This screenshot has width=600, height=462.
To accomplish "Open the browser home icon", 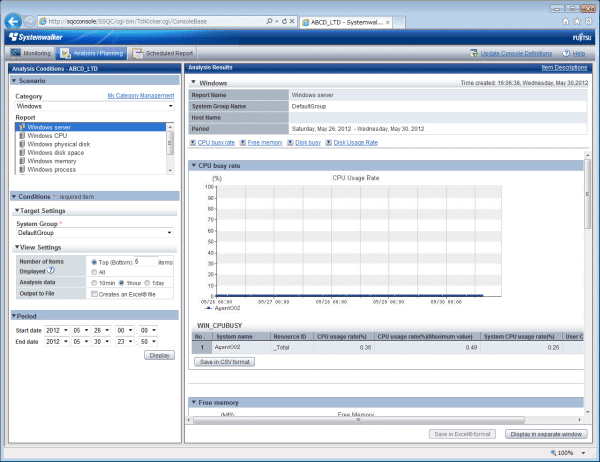I will (566, 21).
